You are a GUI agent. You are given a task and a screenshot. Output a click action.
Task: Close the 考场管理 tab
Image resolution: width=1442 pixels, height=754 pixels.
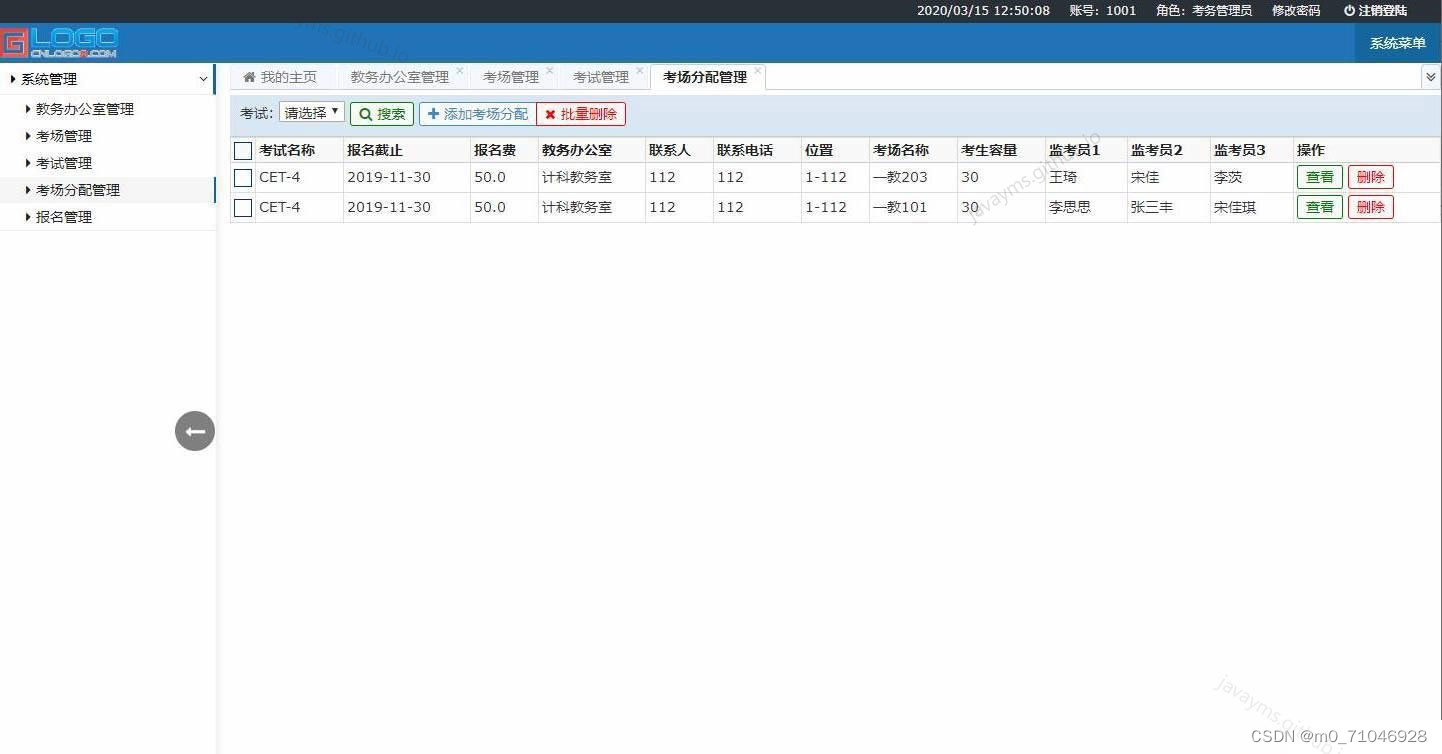549,70
